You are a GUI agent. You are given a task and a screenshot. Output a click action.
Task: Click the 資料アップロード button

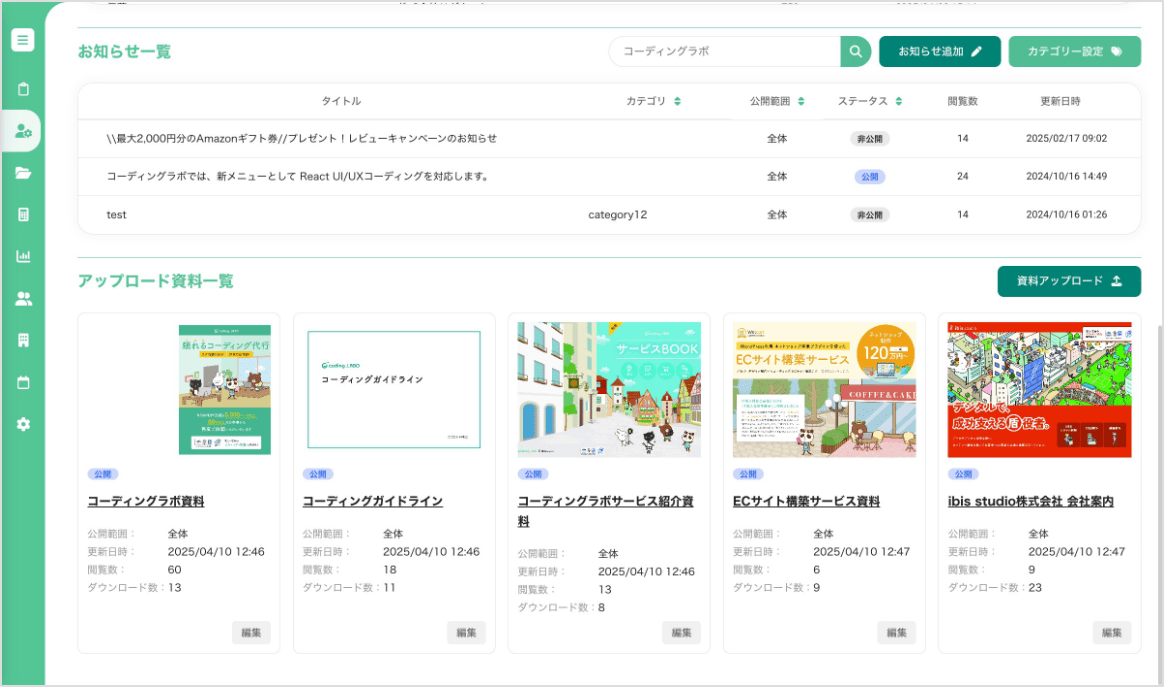click(1069, 281)
